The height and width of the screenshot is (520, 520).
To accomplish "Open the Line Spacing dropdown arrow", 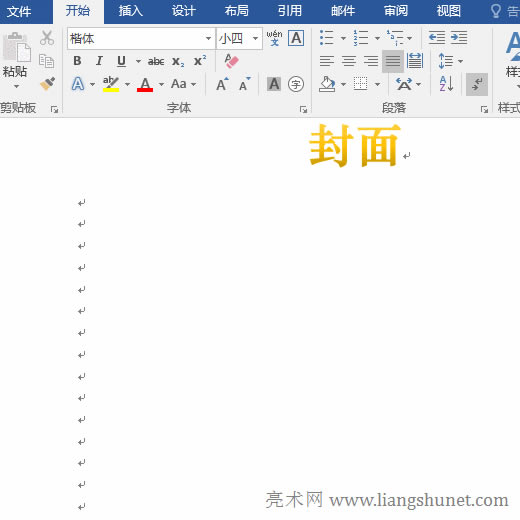I will tap(460, 61).
